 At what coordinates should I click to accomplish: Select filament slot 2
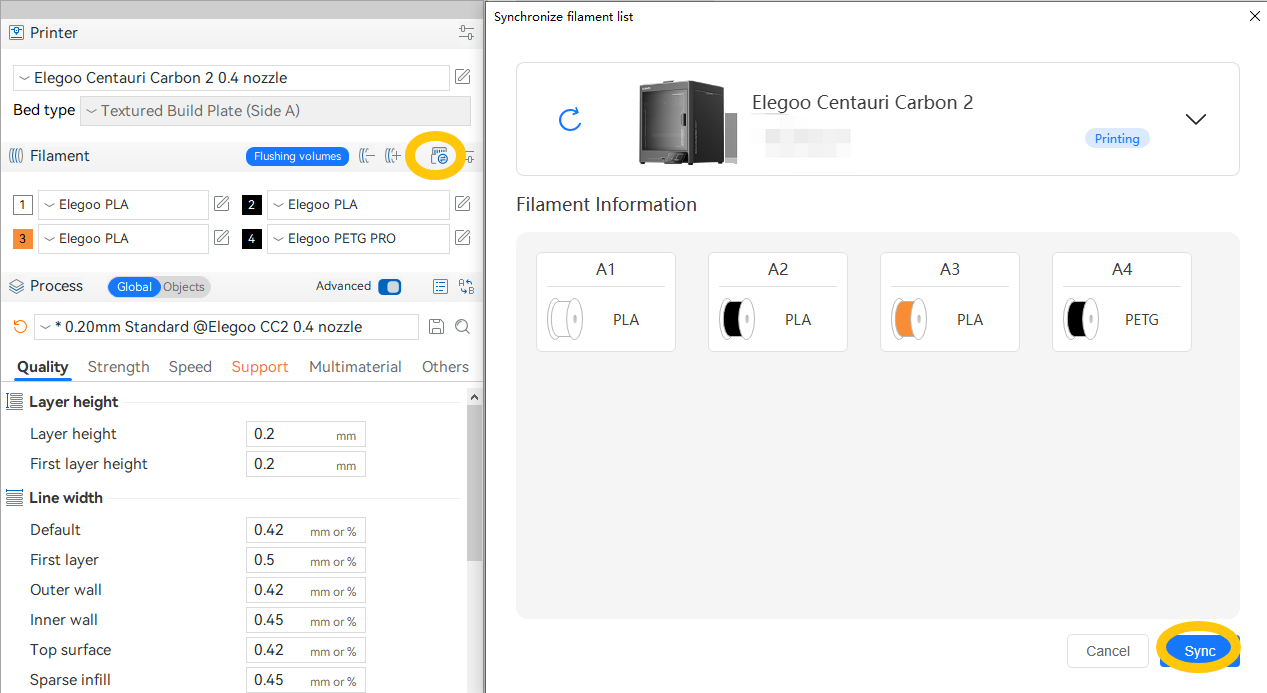pyautogui.click(x=251, y=204)
